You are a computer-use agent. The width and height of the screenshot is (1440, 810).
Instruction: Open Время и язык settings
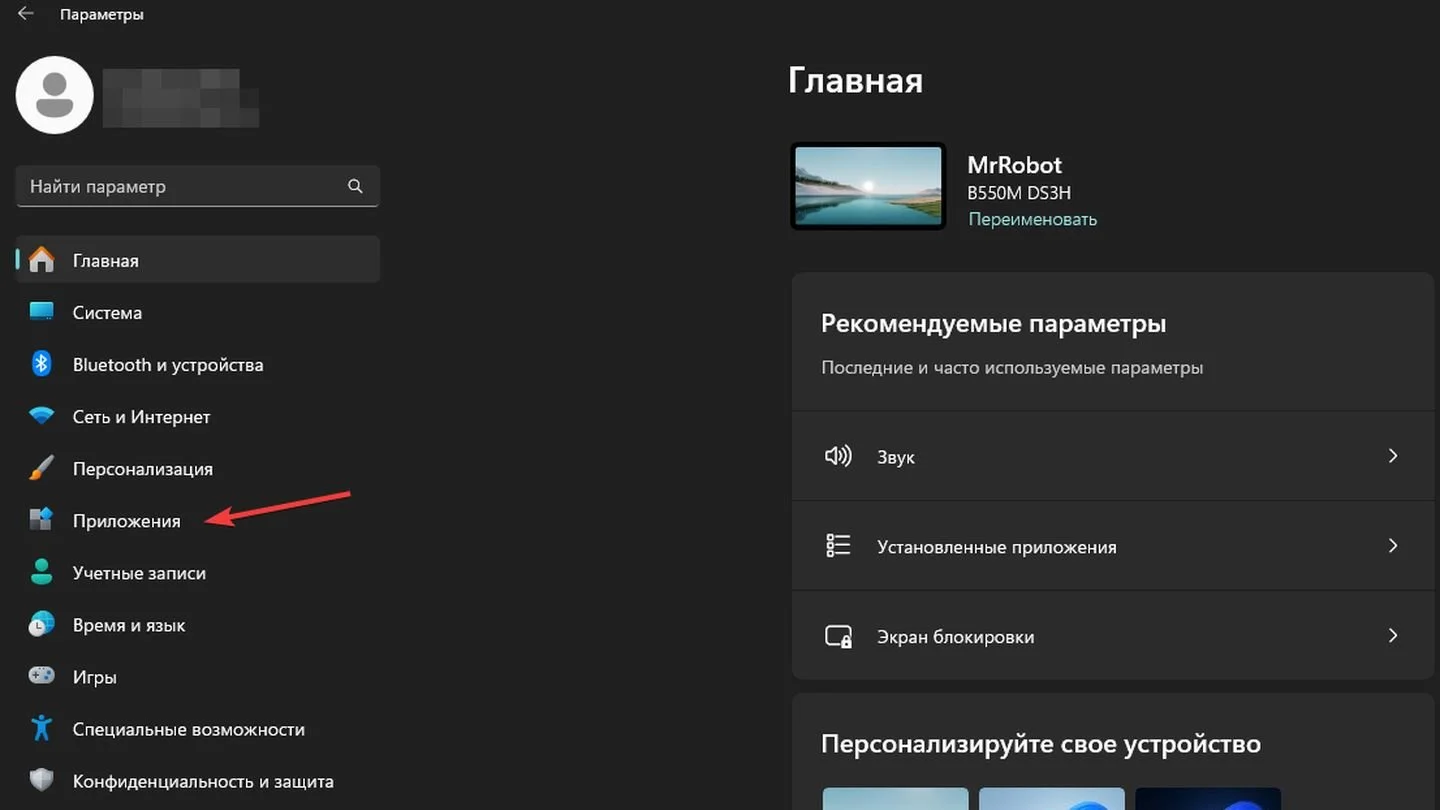[x=198, y=625]
